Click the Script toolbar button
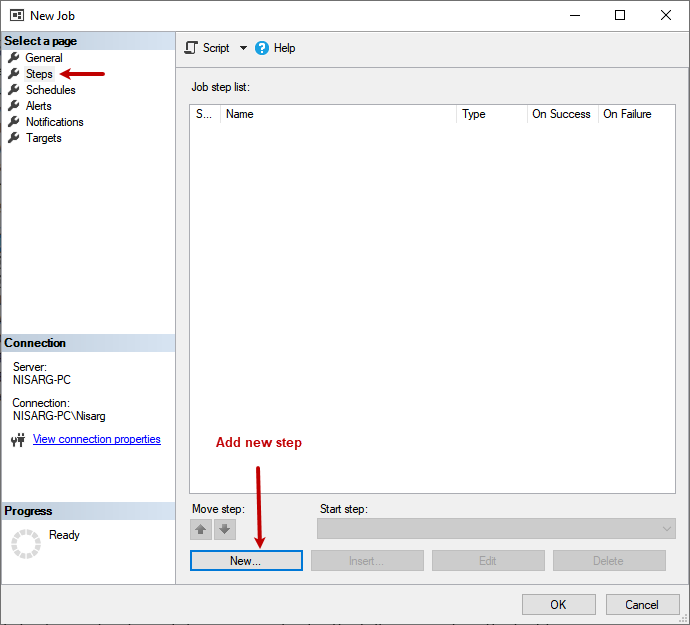Viewport: 690px width, 625px height. [216, 48]
